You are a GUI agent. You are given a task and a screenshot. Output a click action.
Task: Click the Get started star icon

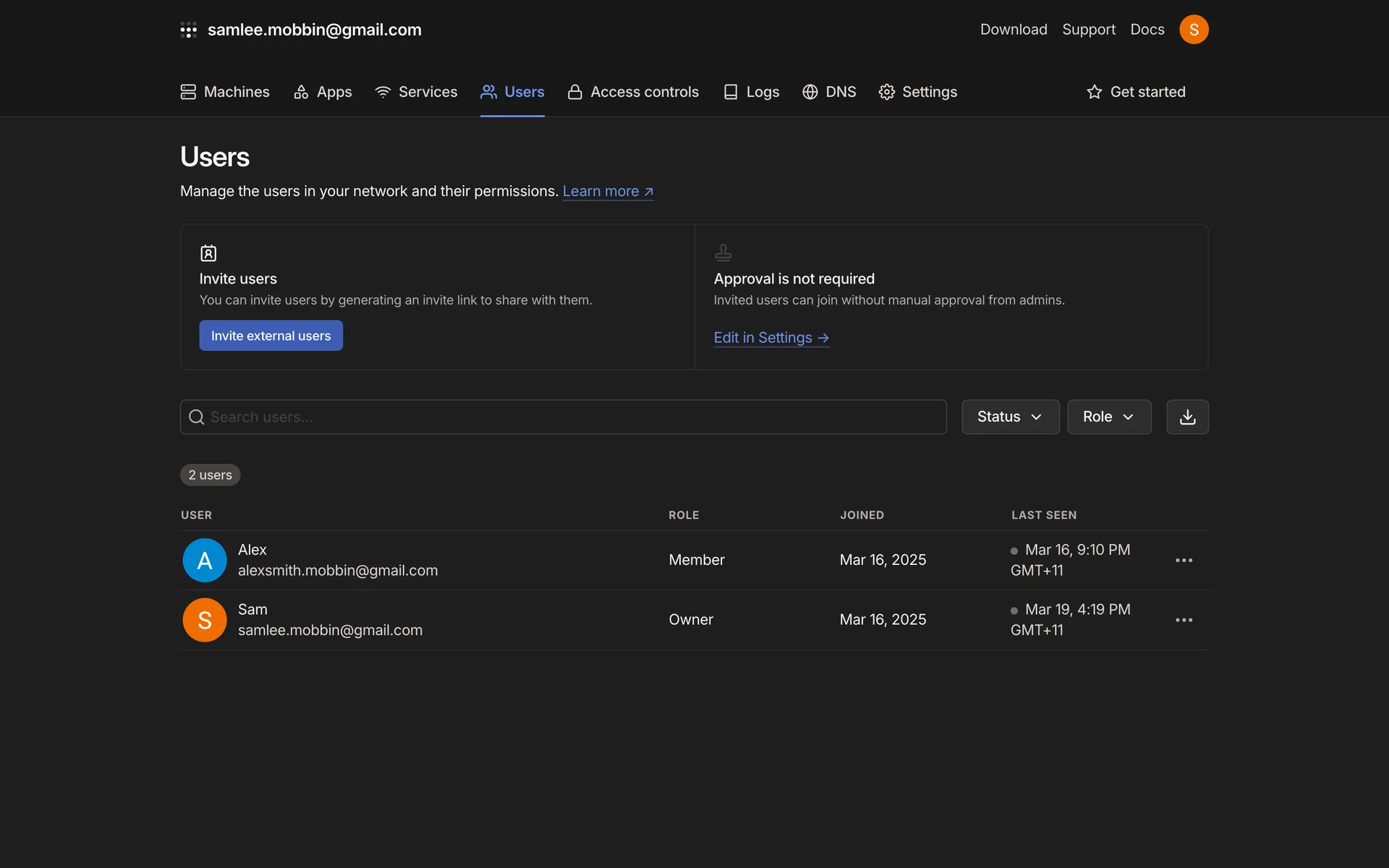(x=1094, y=92)
